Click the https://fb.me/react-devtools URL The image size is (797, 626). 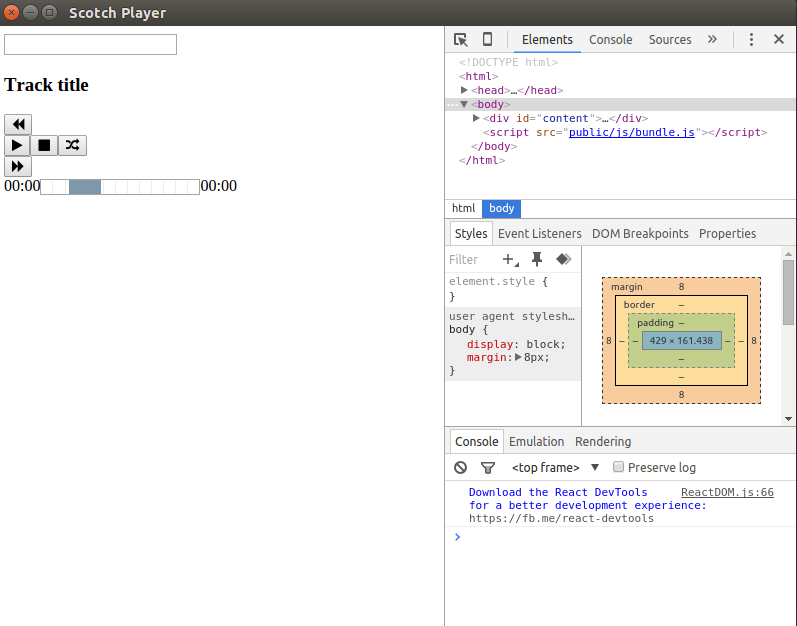(x=561, y=518)
